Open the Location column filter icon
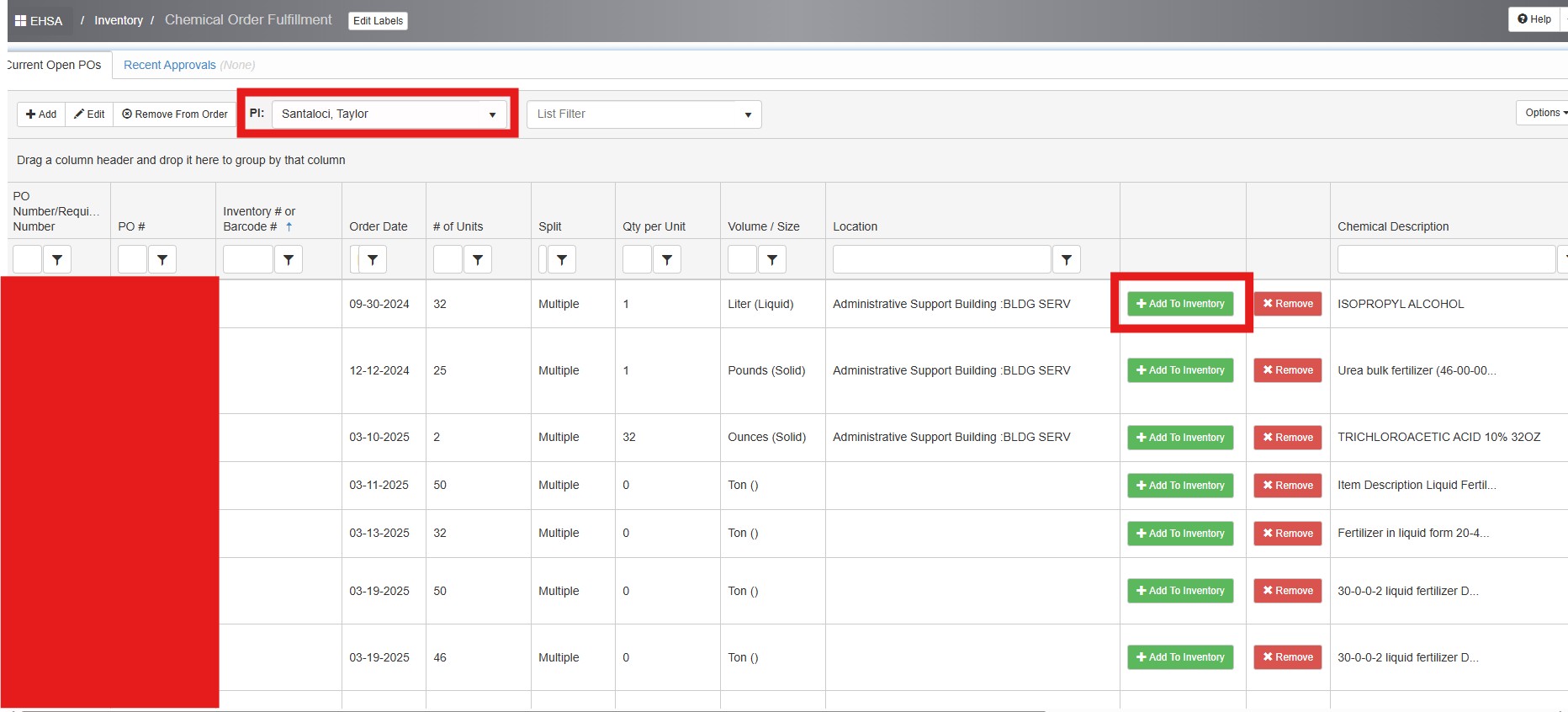 [1066, 260]
